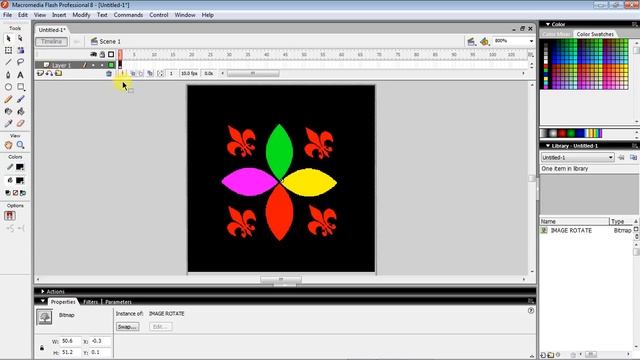Collapse the Library panel
The image size is (640, 360).
point(548,146)
